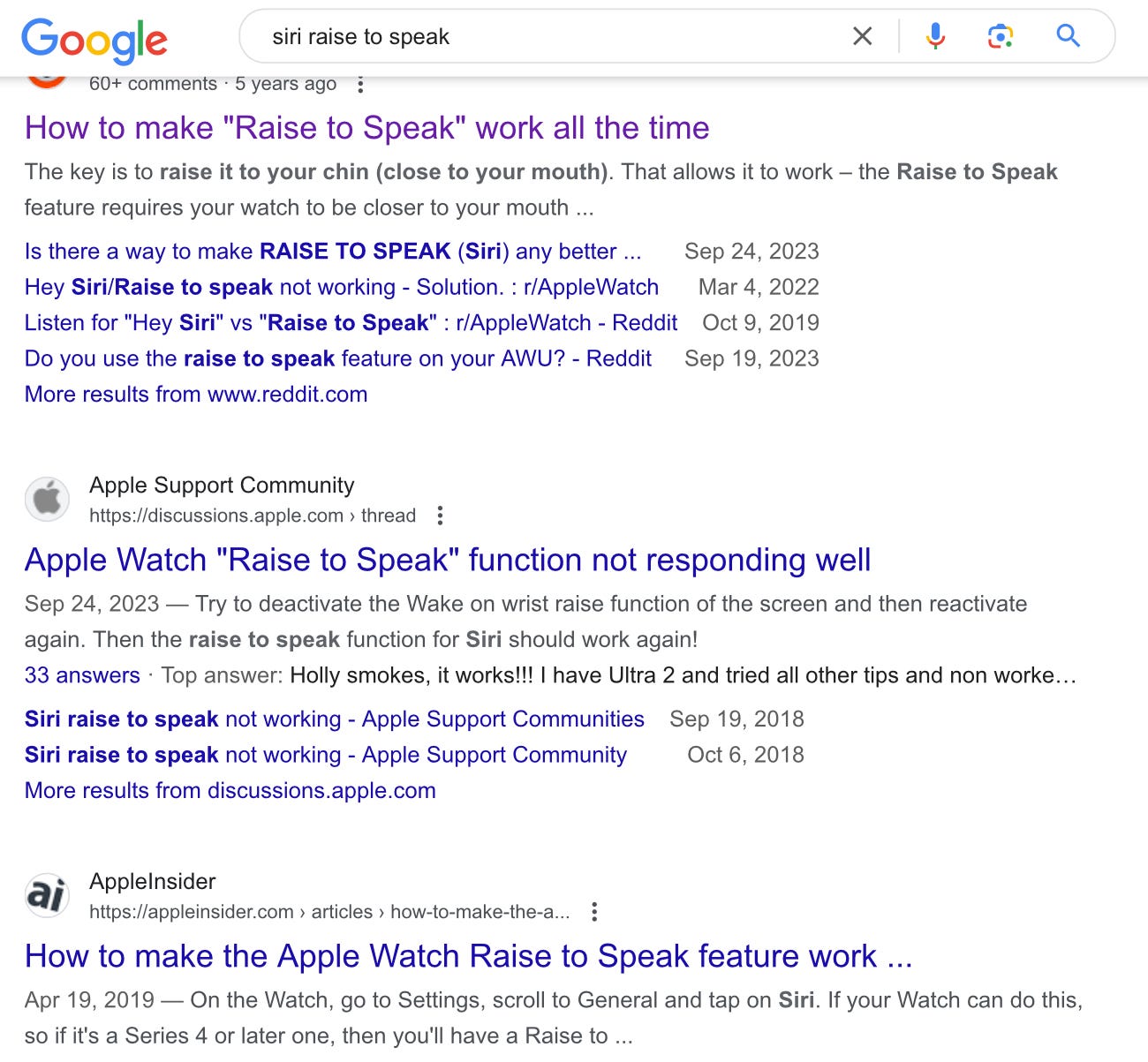
Task: Click the AppleInsider 'ai' favicon
Action: coord(47,895)
